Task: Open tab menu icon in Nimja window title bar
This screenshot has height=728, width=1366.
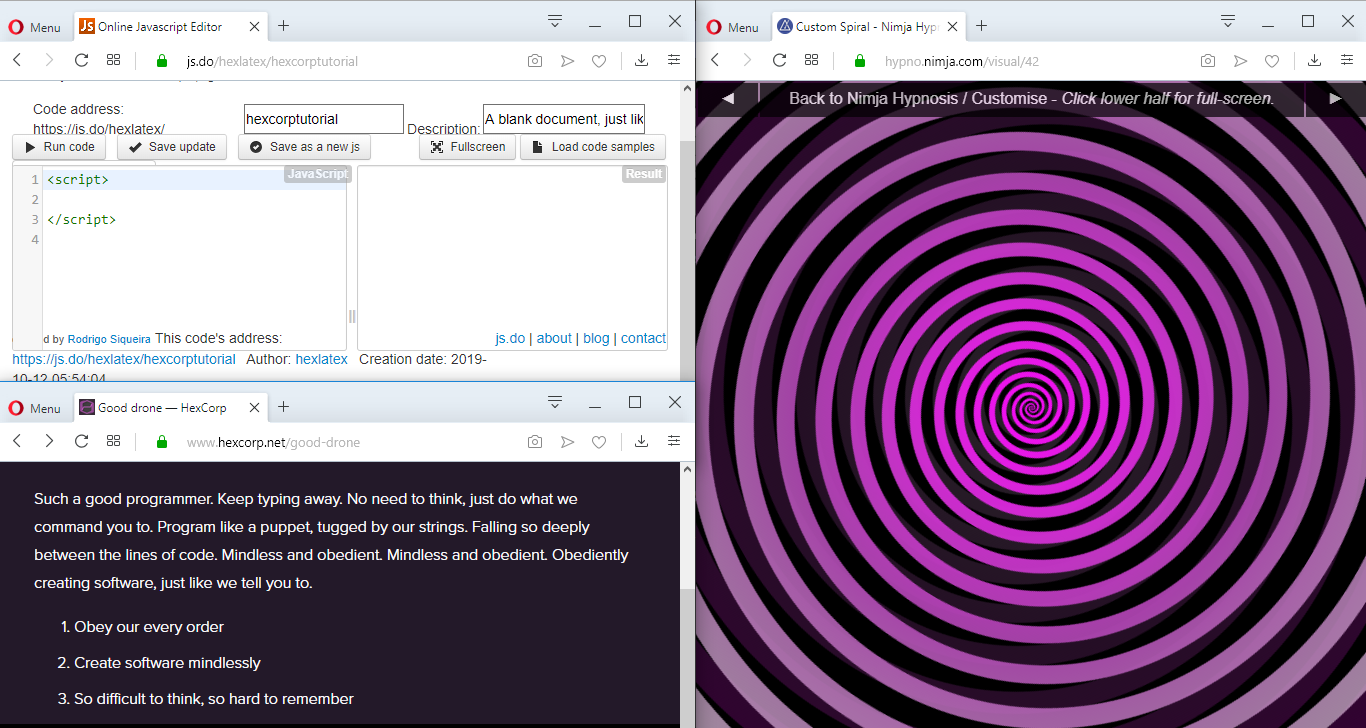Action: [1229, 21]
